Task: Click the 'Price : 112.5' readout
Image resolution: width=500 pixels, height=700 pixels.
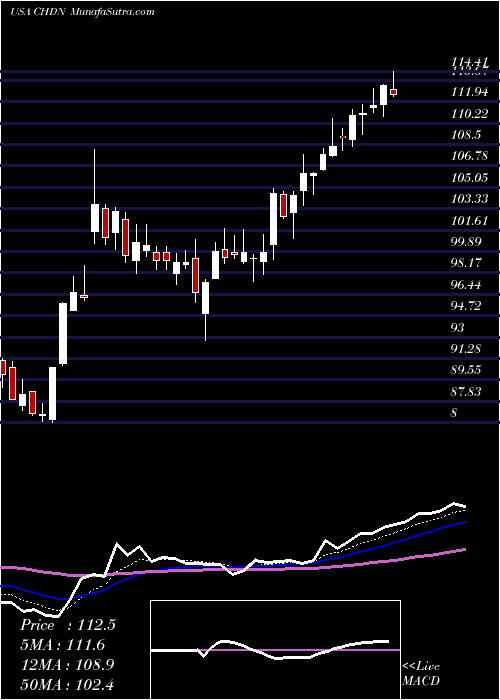Action: [68, 625]
